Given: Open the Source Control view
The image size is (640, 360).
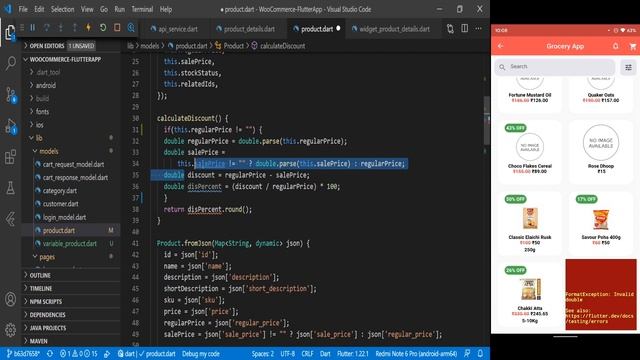Looking at the screenshot, I should click(x=10, y=95).
